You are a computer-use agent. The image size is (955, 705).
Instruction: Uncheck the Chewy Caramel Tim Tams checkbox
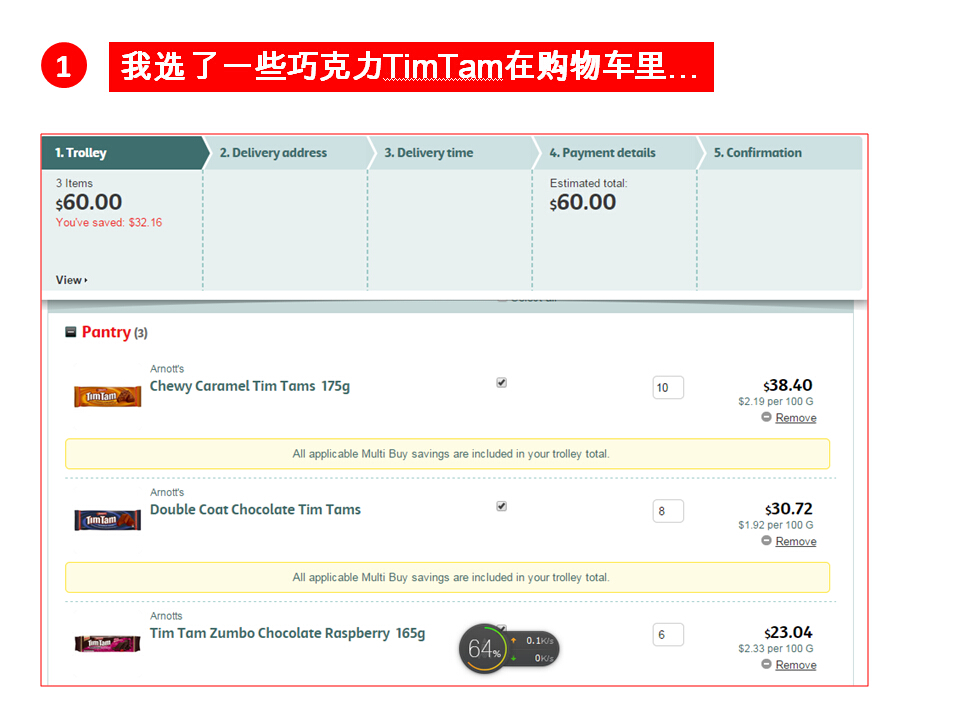(x=501, y=382)
